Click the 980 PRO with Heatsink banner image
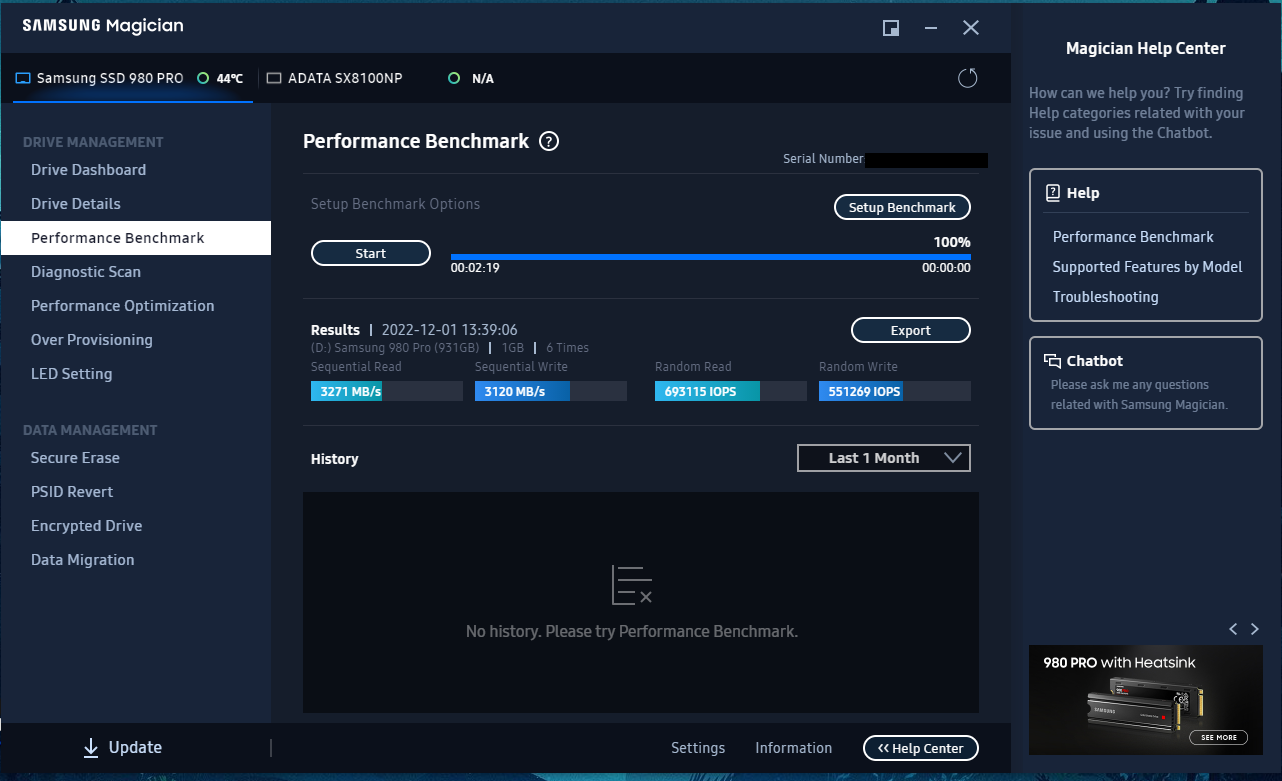 click(x=1146, y=700)
